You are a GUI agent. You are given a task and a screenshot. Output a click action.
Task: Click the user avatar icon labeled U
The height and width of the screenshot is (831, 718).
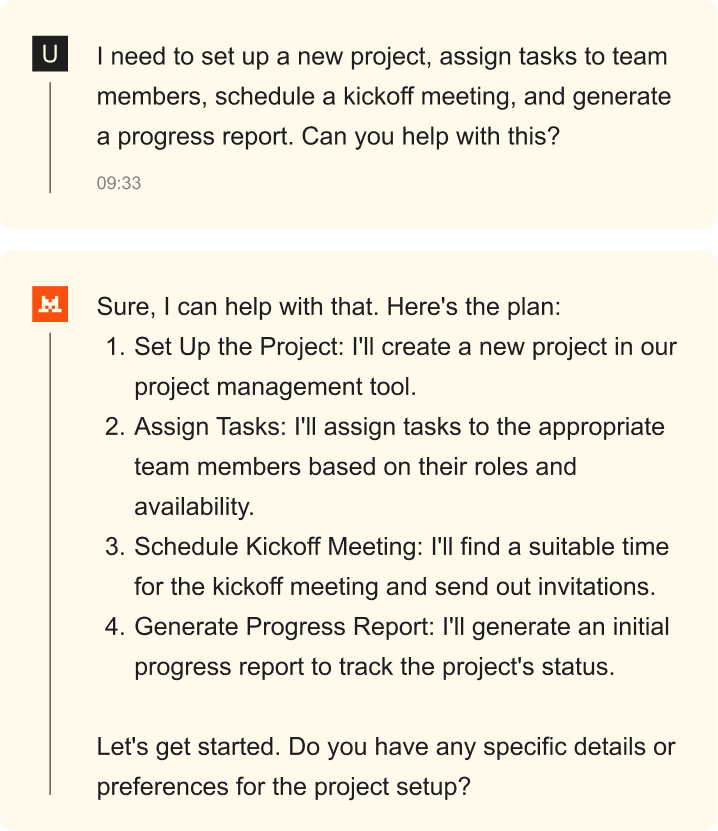(50, 55)
